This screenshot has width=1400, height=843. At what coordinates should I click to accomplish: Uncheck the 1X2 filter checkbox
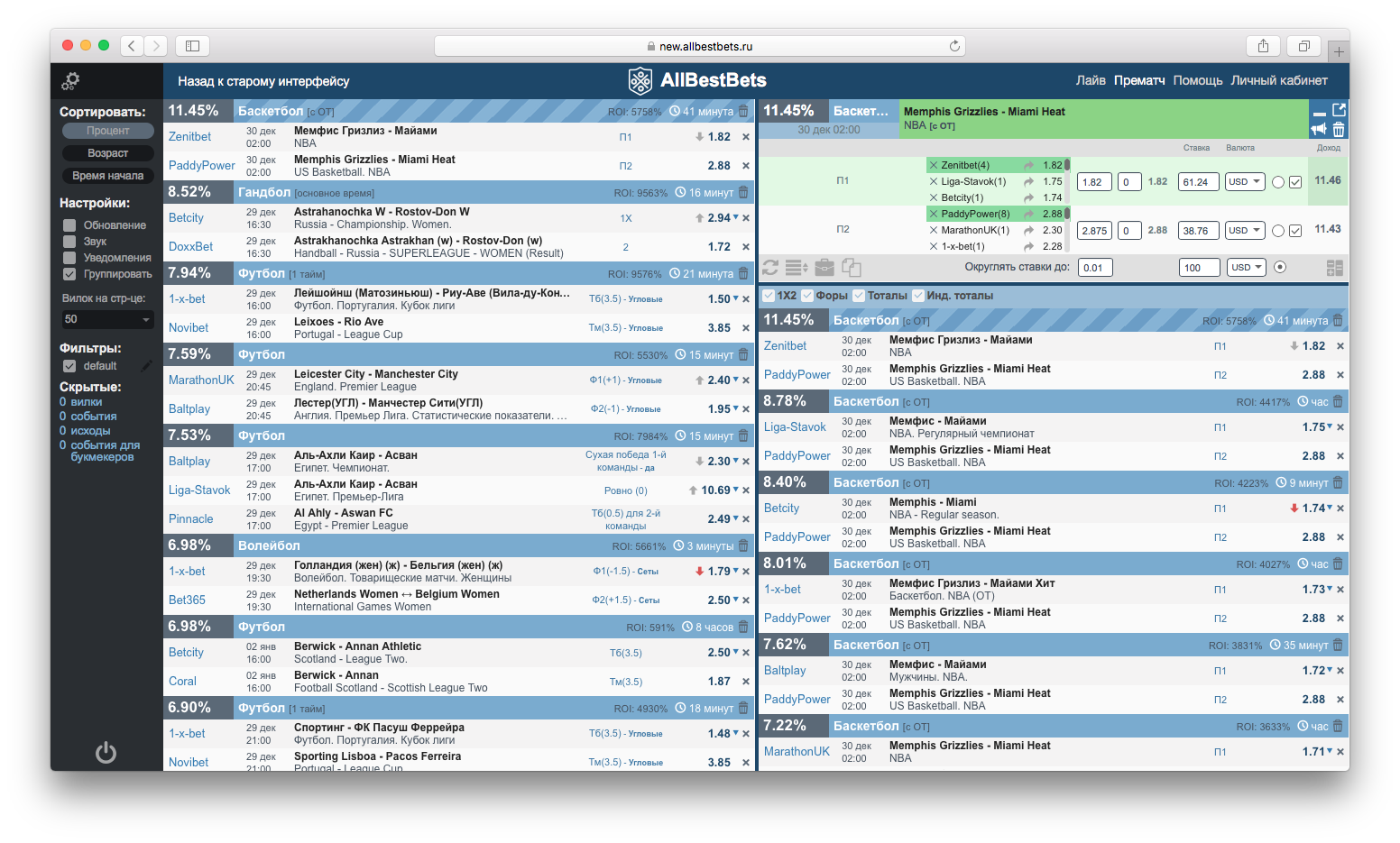[769, 296]
